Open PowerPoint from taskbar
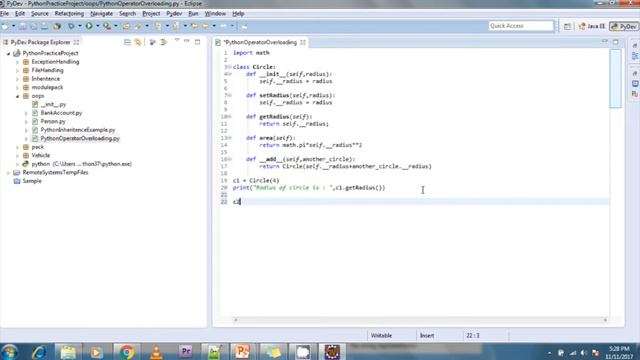The height and width of the screenshot is (360, 640). (243, 352)
